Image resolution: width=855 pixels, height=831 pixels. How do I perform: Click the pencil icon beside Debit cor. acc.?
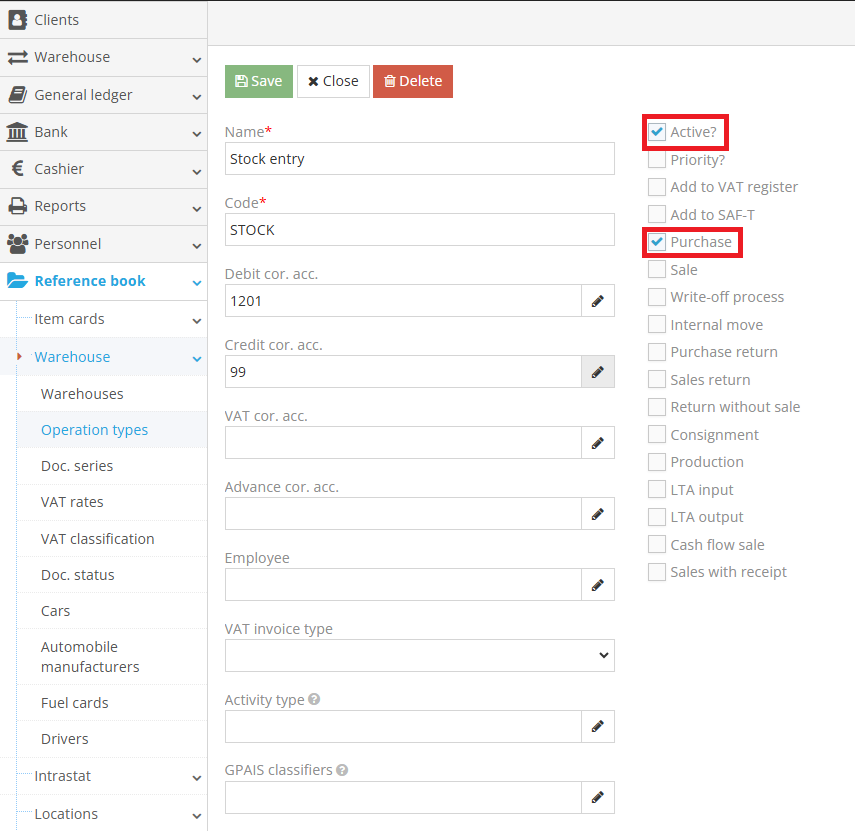(598, 301)
